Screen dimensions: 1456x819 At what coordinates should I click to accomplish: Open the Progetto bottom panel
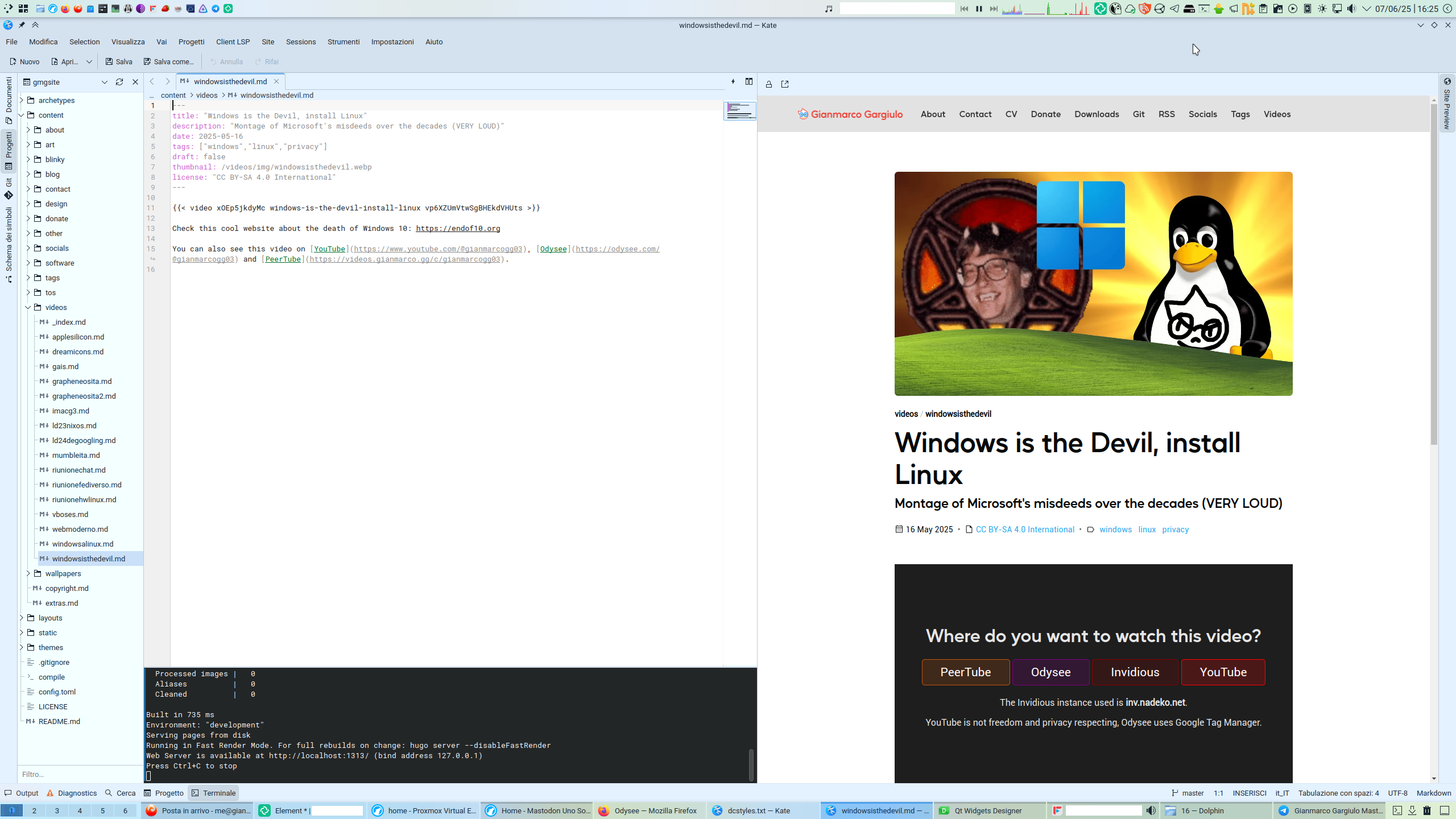tap(164, 793)
